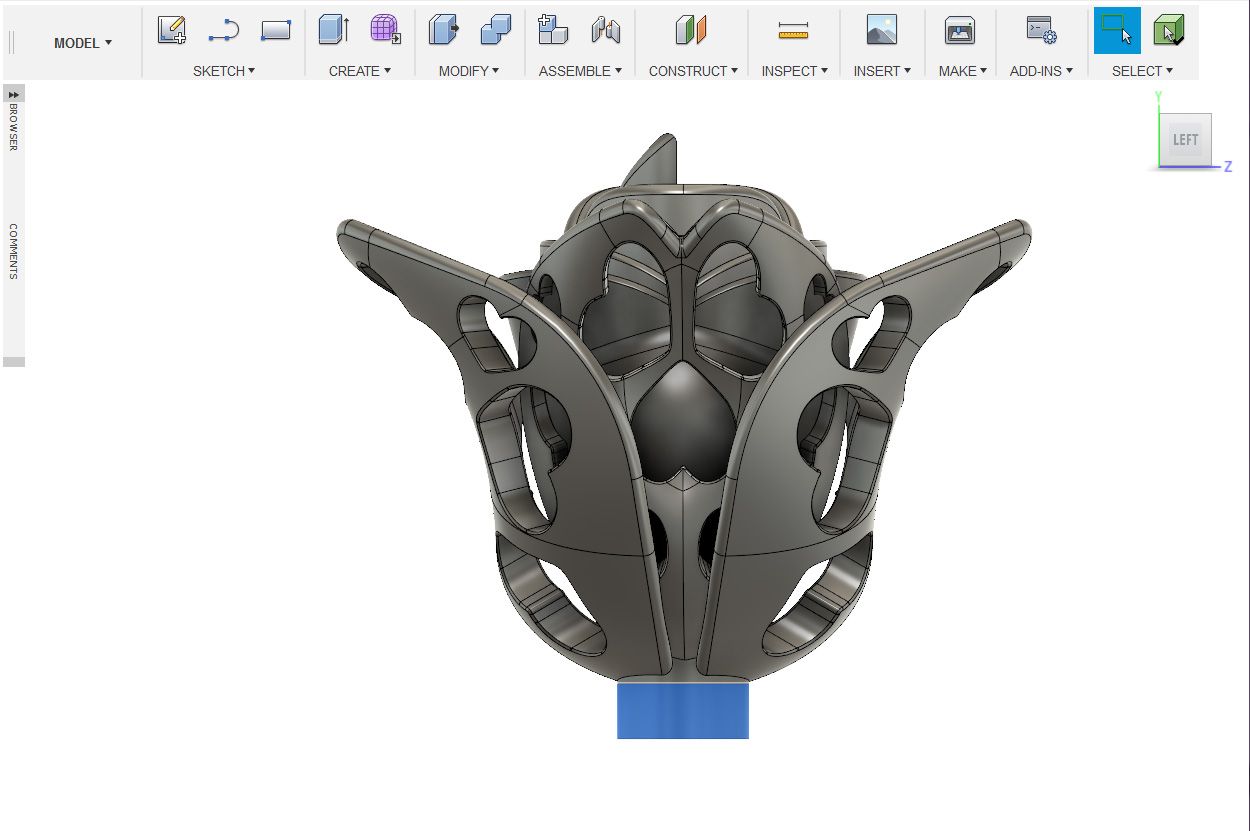Click the Measure ruler icon
This screenshot has height=831, width=1250.
(793, 31)
